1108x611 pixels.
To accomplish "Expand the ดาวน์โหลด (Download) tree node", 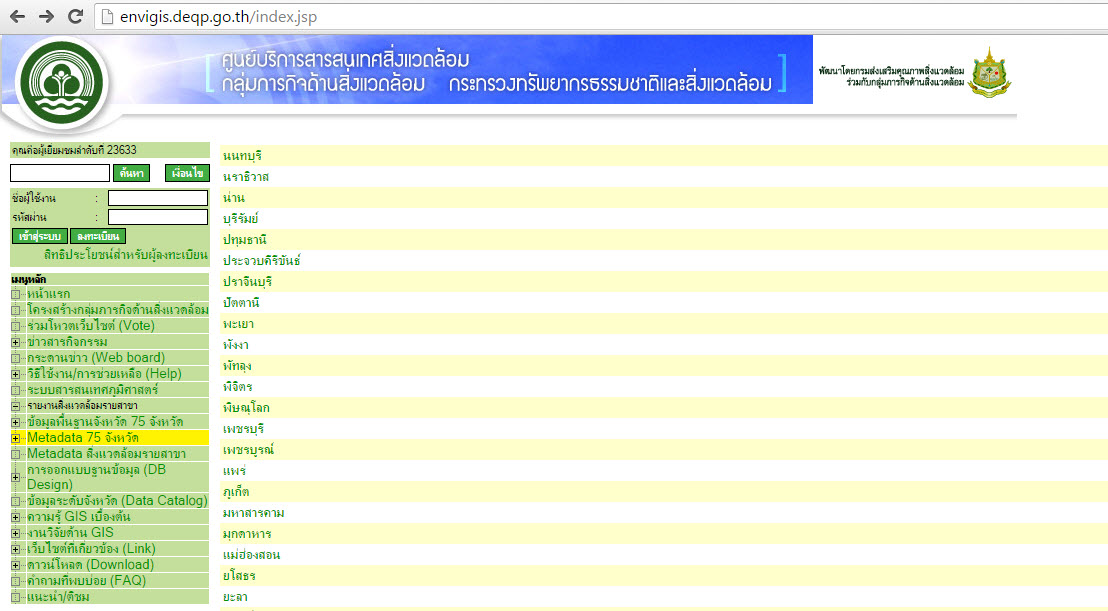I will [16, 565].
